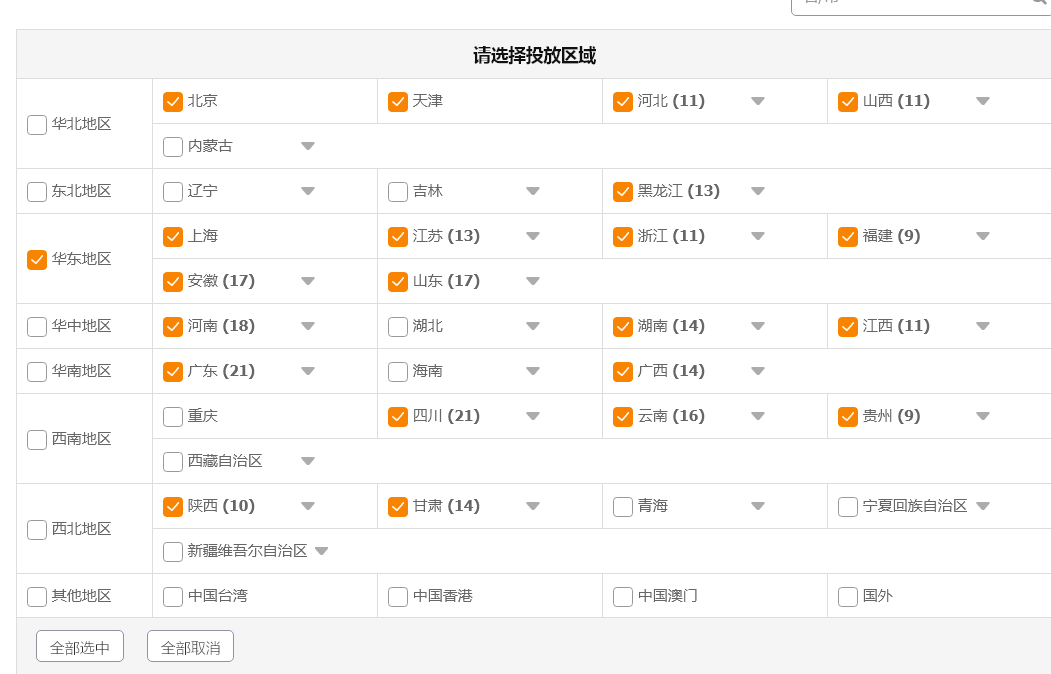Check the 华北地区 region checkbox
The width and height of the screenshot is (1051, 674).
(x=37, y=124)
